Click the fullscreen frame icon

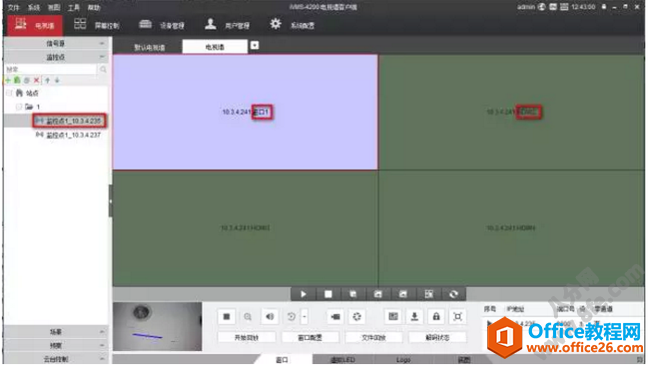coord(458,317)
